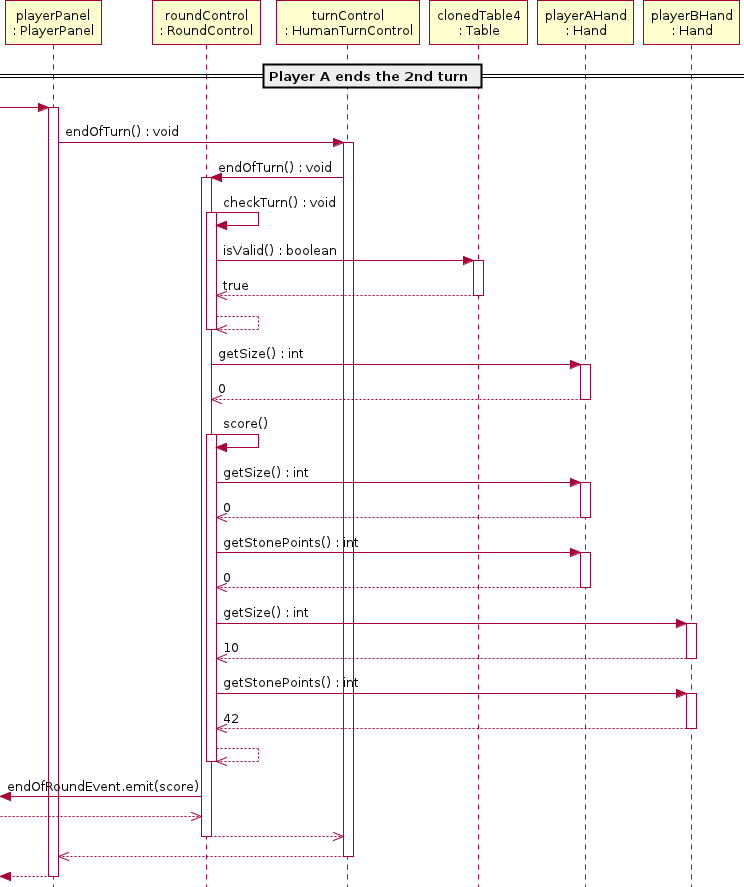Click the 'true' return label

coord(235,286)
